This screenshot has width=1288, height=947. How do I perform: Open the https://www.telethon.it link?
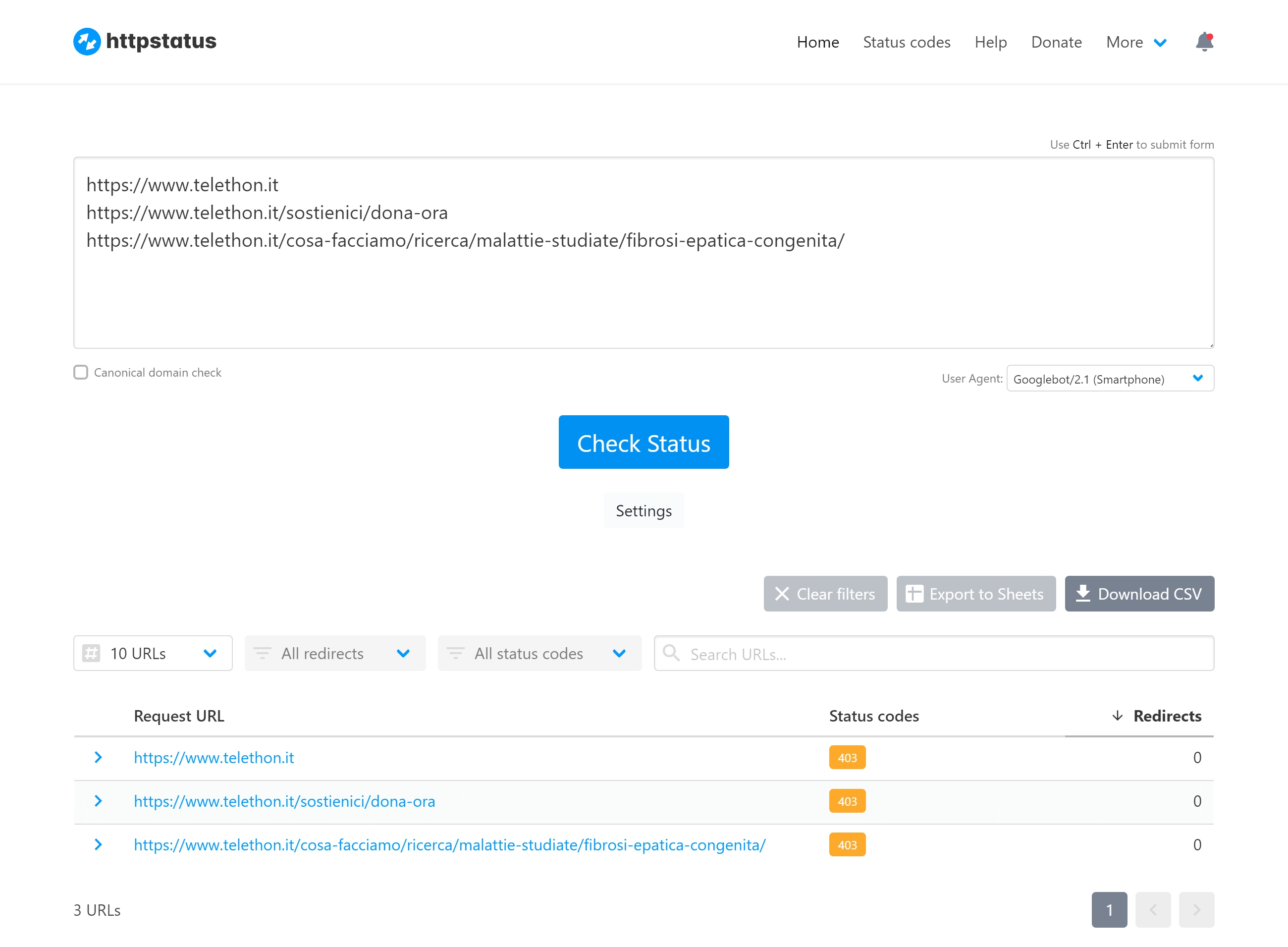tap(214, 757)
